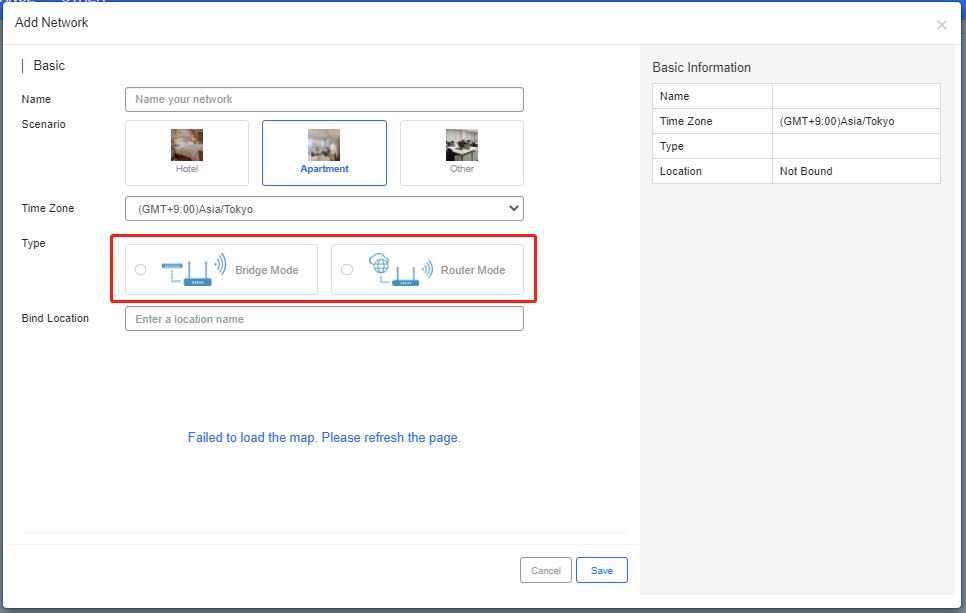
Task: Click the Bridge Mode label text
Action: pos(267,270)
